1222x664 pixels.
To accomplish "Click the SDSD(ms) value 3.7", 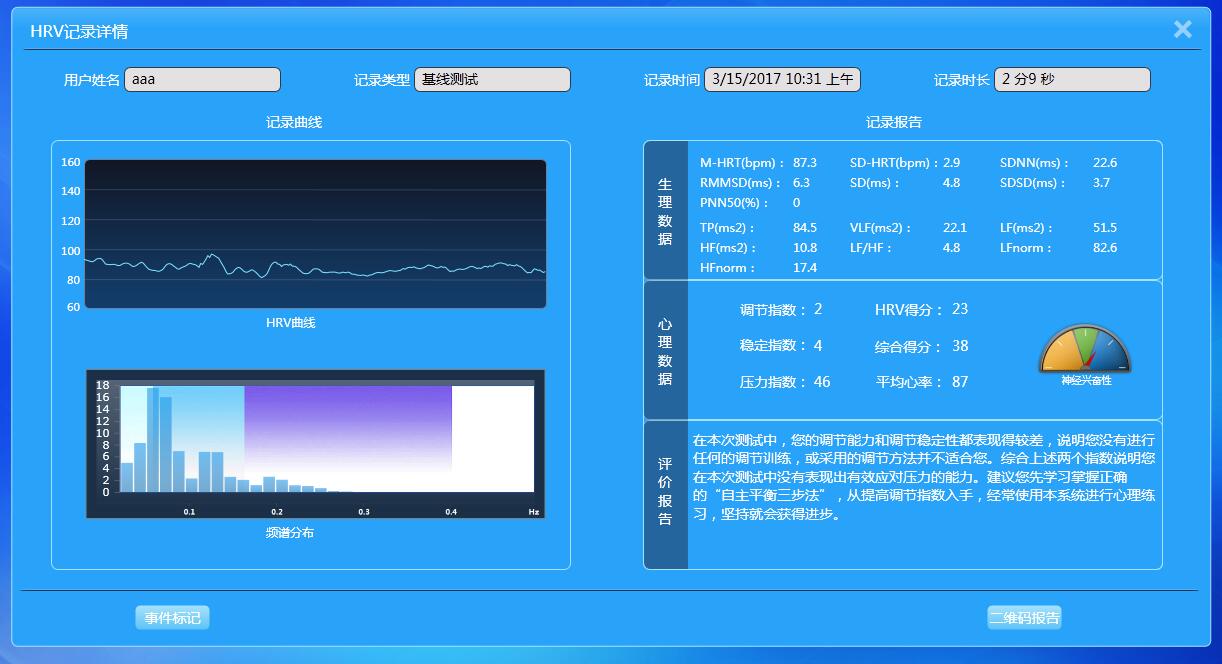I will click(1101, 183).
